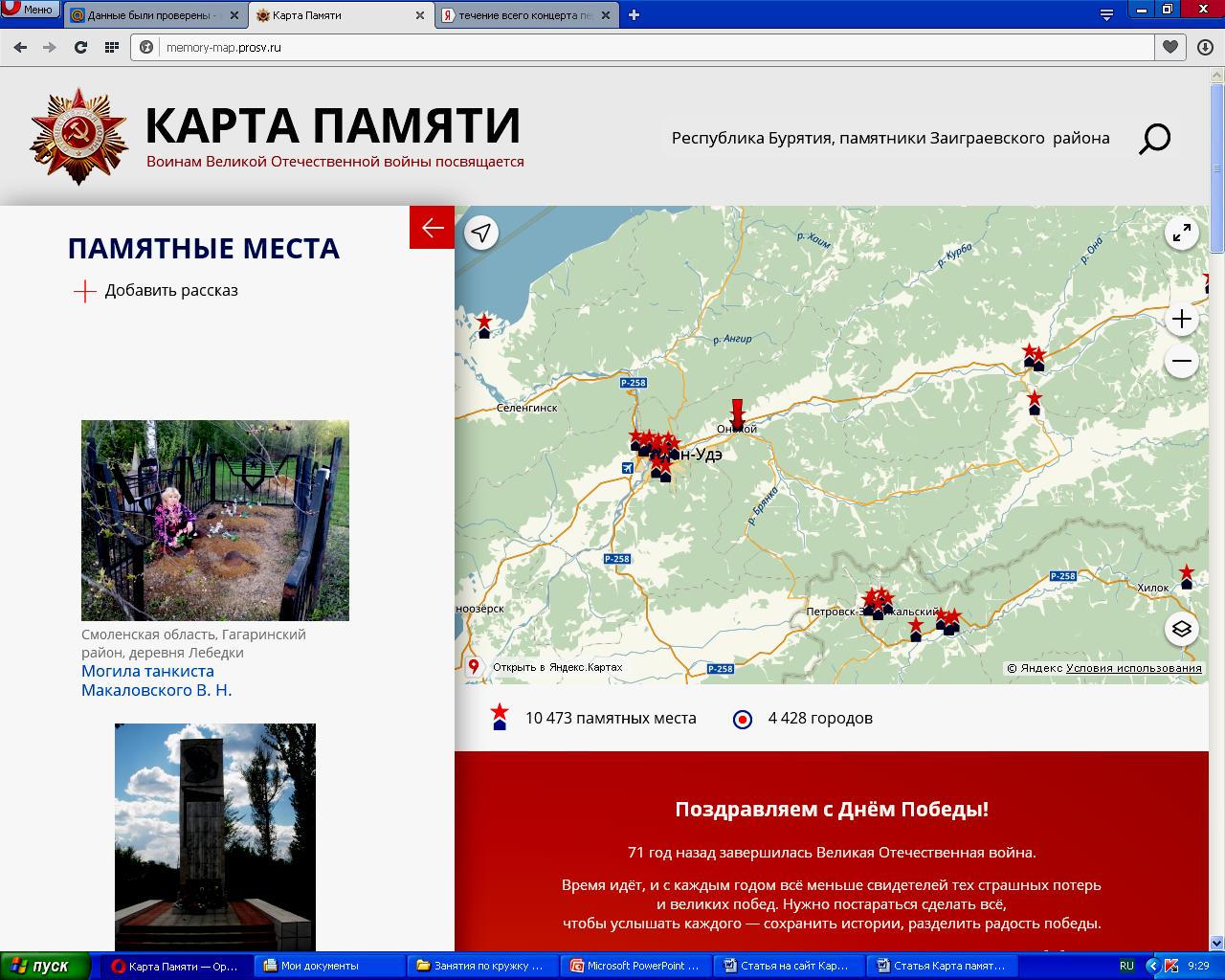Viewport: 1225px width, 980px height.
Task: Go back to the previous page
Action: point(20,47)
